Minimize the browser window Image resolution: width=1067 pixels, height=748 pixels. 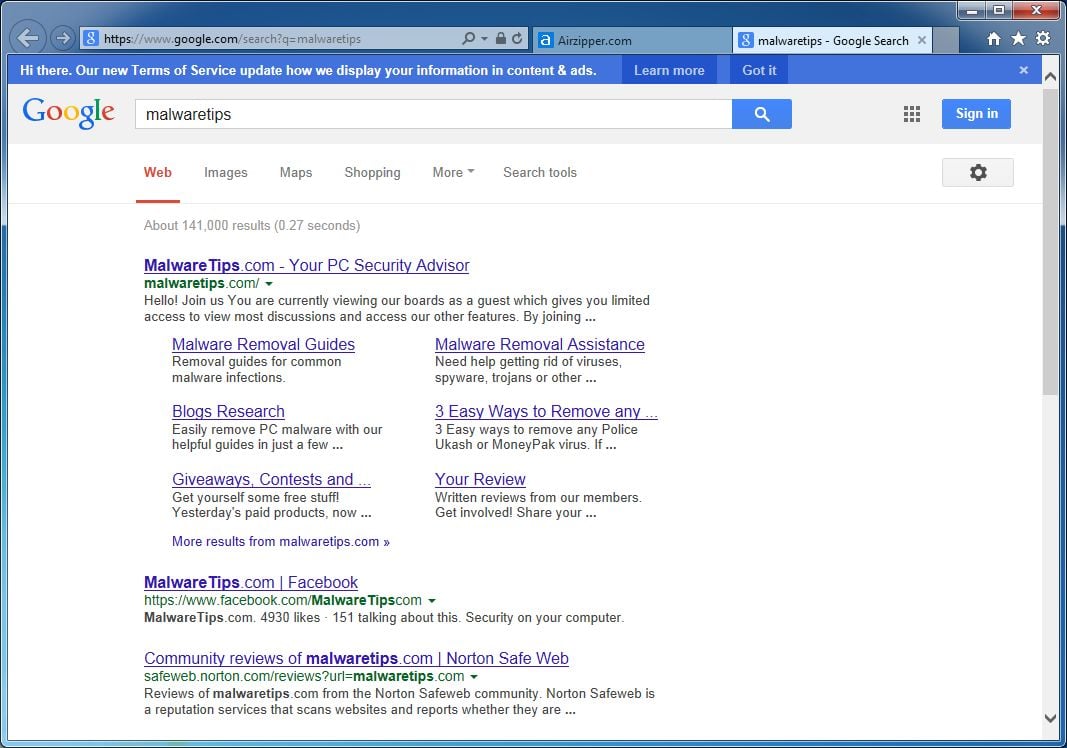(971, 10)
